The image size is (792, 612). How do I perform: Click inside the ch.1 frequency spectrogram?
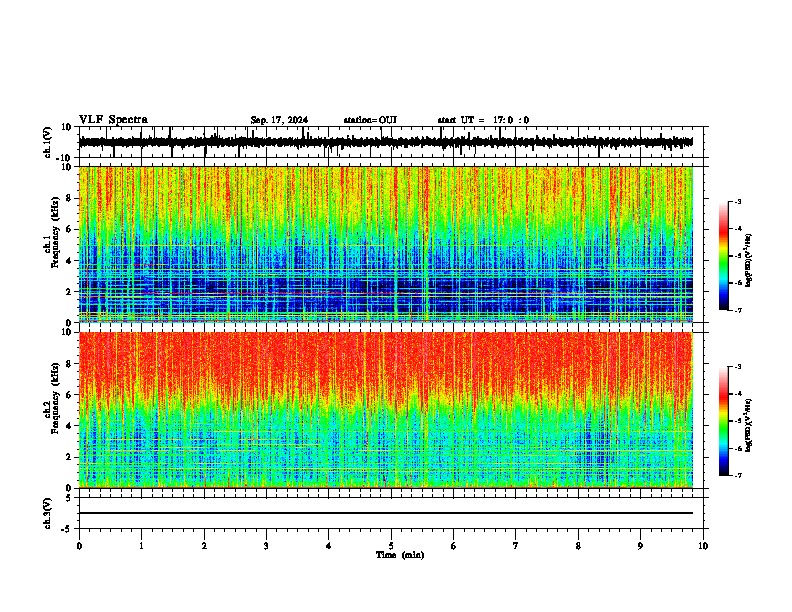(386, 244)
